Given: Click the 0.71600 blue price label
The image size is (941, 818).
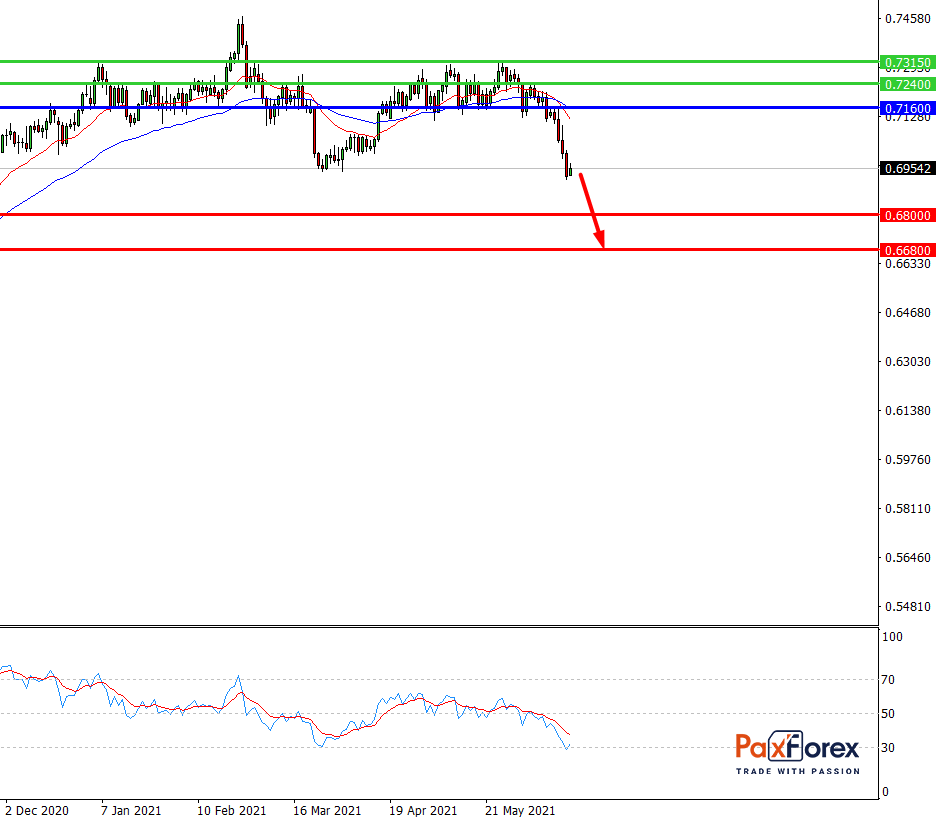Looking at the screenshot, I should [x=907, y=109].
